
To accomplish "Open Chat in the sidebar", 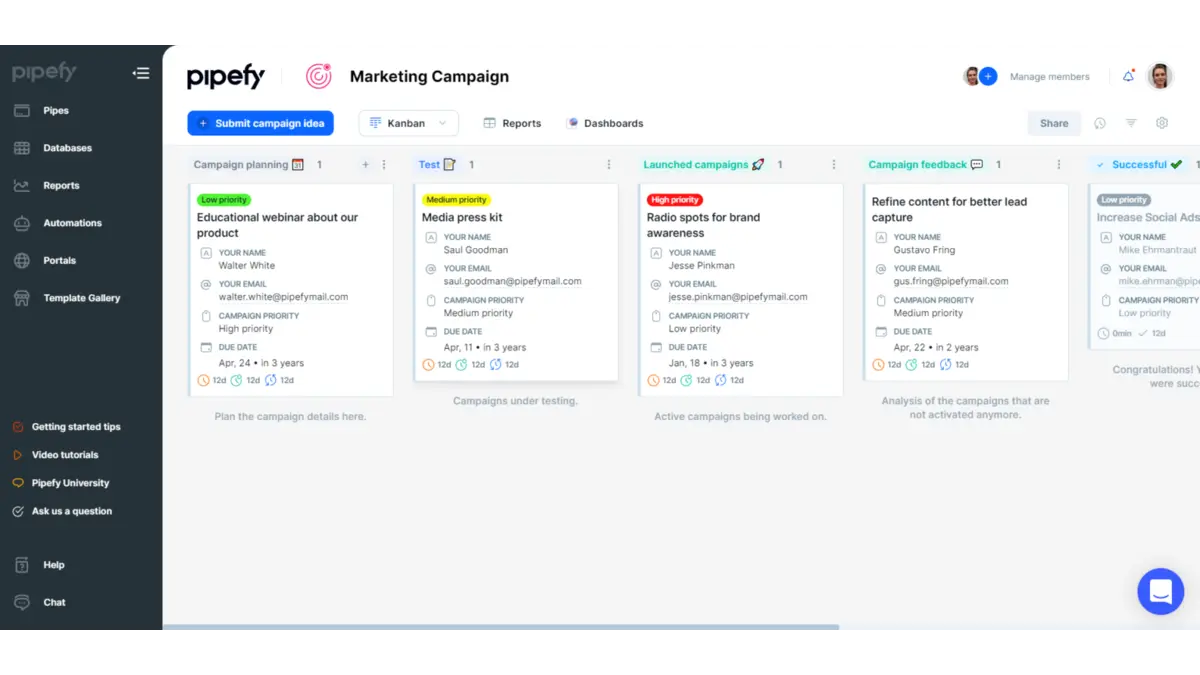I will click(55, 603).
